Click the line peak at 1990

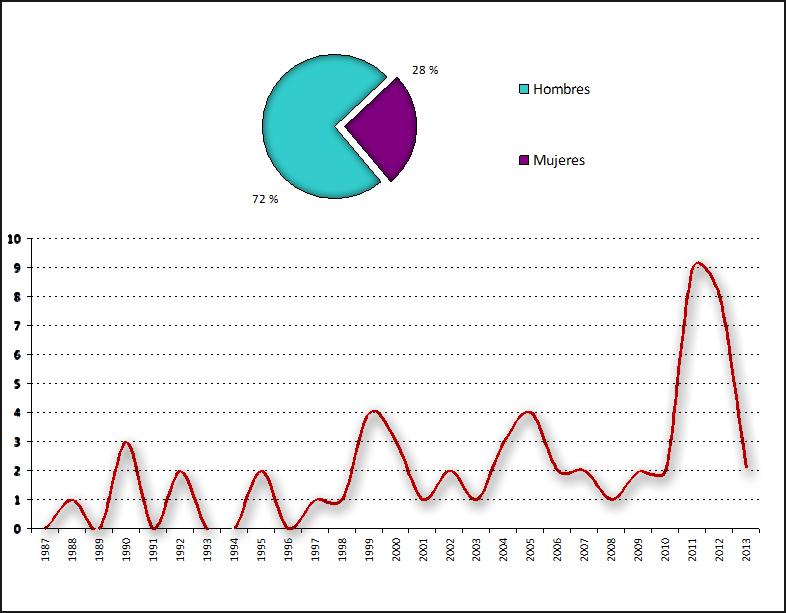point(126,441)
